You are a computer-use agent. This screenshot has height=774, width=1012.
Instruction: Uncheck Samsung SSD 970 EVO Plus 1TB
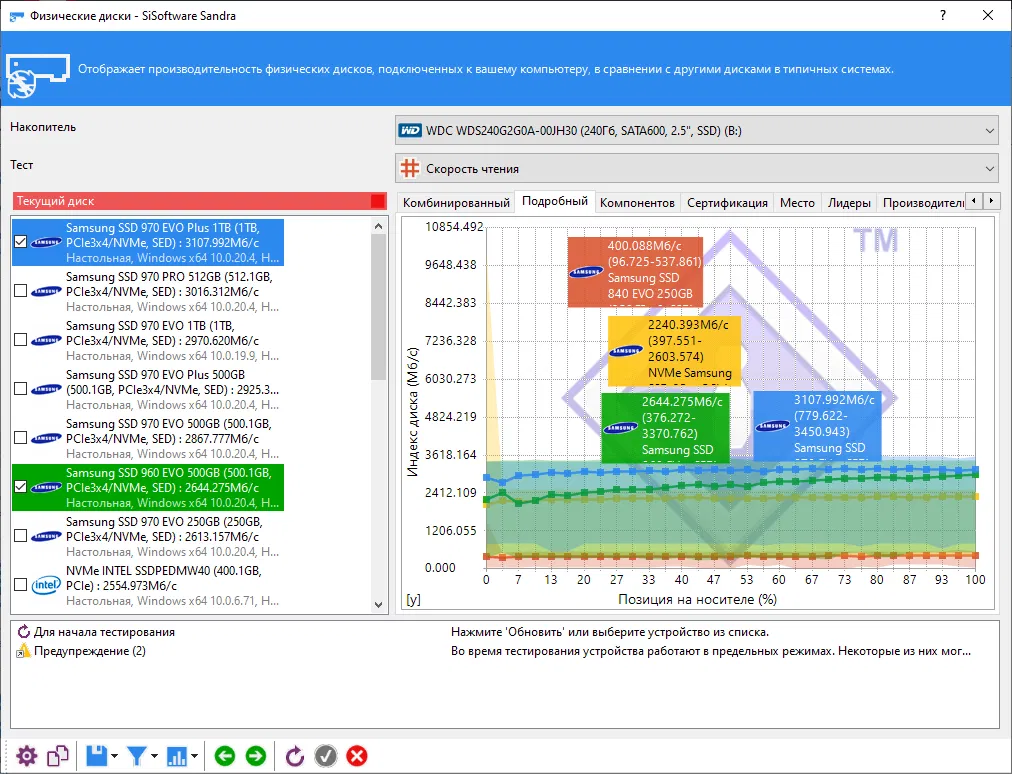tap(20, 241)
